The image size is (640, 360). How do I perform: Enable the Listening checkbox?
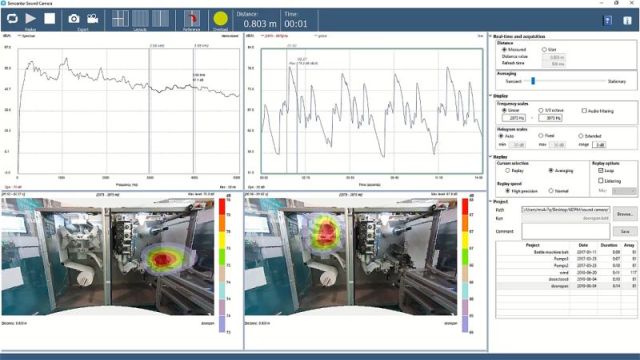click(600, 180)
